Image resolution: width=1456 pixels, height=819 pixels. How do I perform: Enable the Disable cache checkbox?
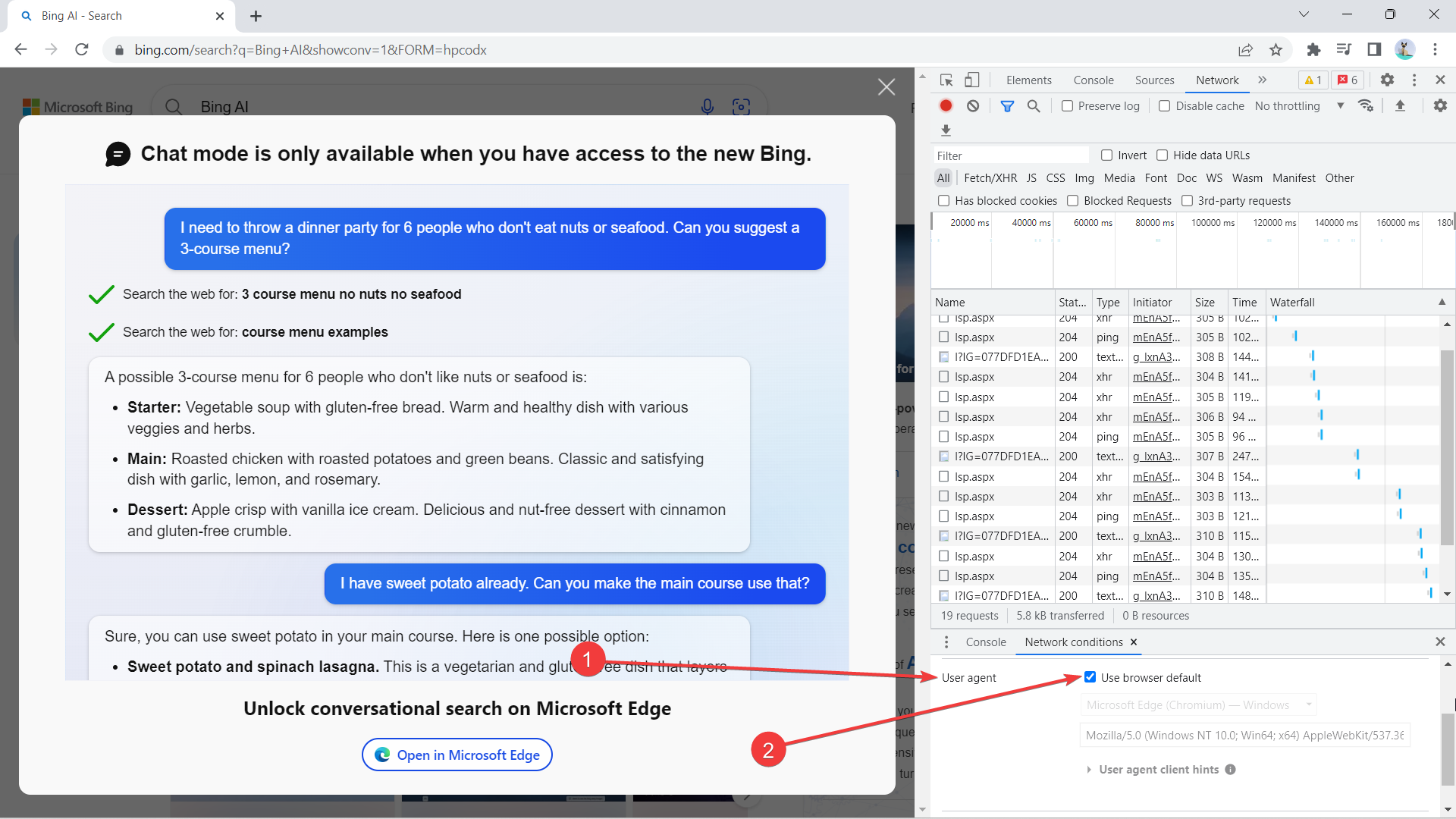point(1164,106)
